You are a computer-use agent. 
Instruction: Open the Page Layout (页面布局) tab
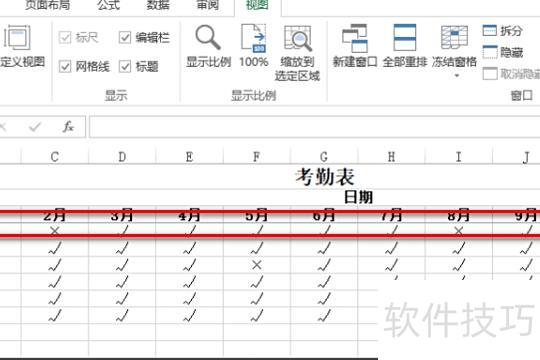point(48,5)
